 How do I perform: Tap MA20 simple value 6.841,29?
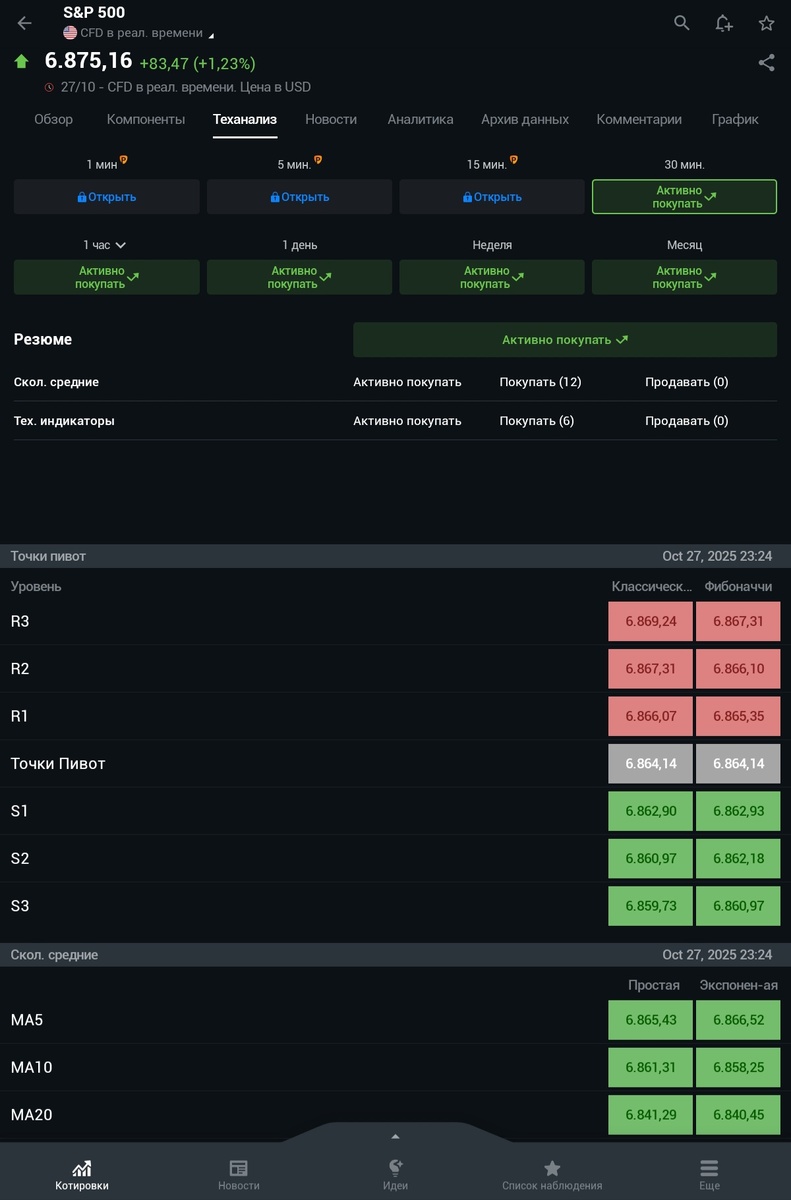coord(651,1115)
